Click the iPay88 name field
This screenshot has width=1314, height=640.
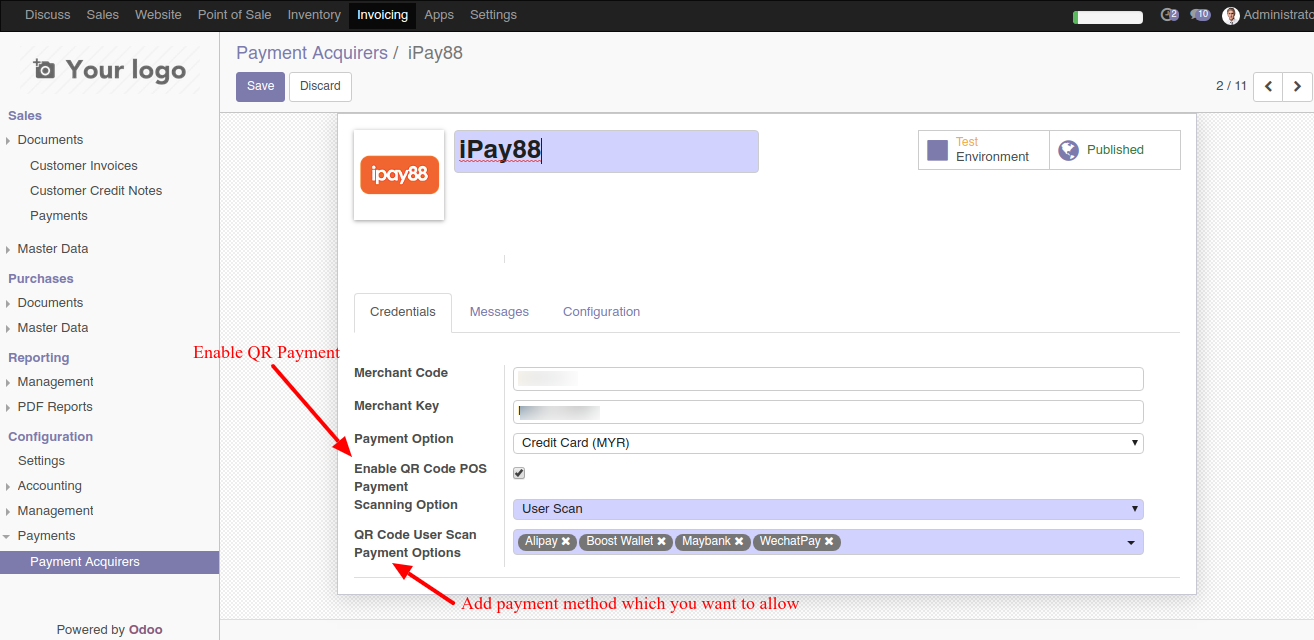point(606,151)
